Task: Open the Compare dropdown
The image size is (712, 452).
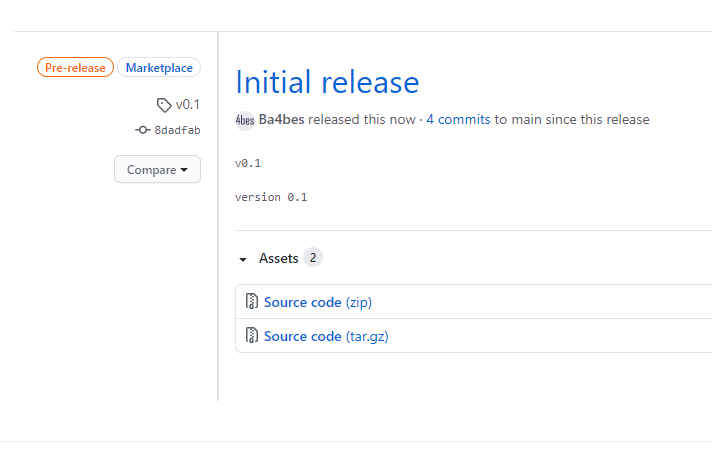Action: pyautogui.click(x=157, y=169)
